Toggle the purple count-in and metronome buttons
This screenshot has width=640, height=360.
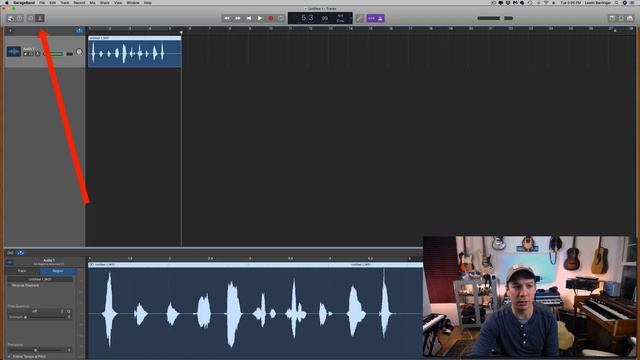click(376, 18)
